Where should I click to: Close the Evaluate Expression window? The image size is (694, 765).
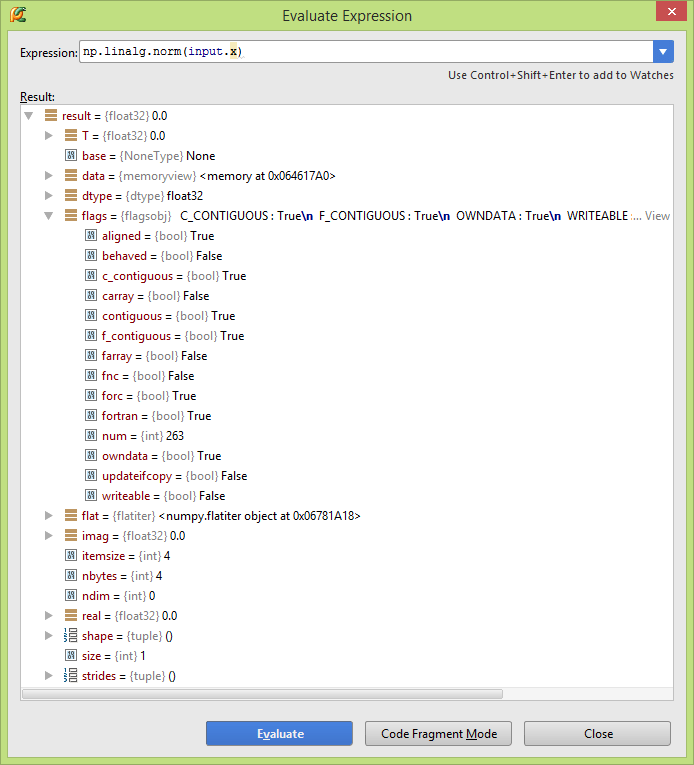click(x=672, y=11)
